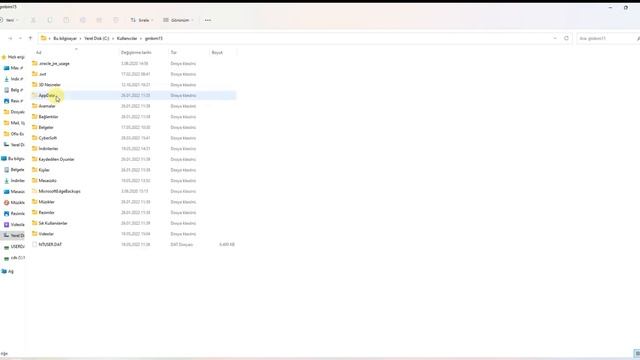Sort by the Boyut column header
Screen dimensions: 640x360
217,53
